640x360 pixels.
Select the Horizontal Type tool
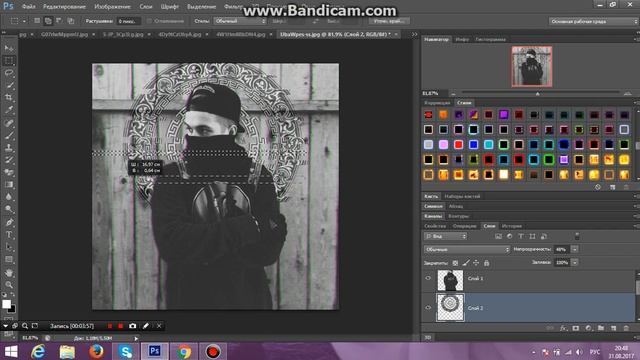pos(9,235)
